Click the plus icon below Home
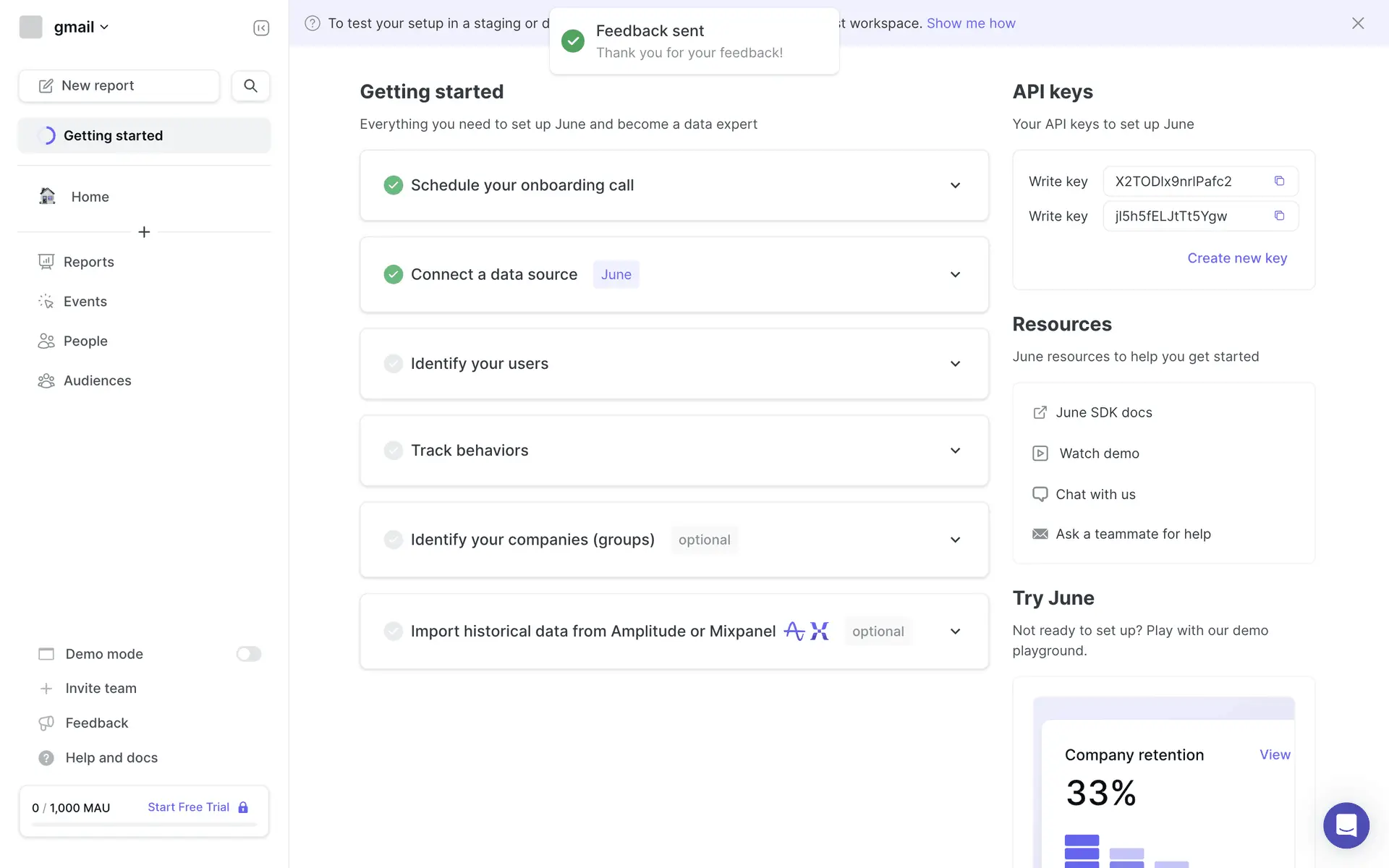 click(x=144, y=232)
